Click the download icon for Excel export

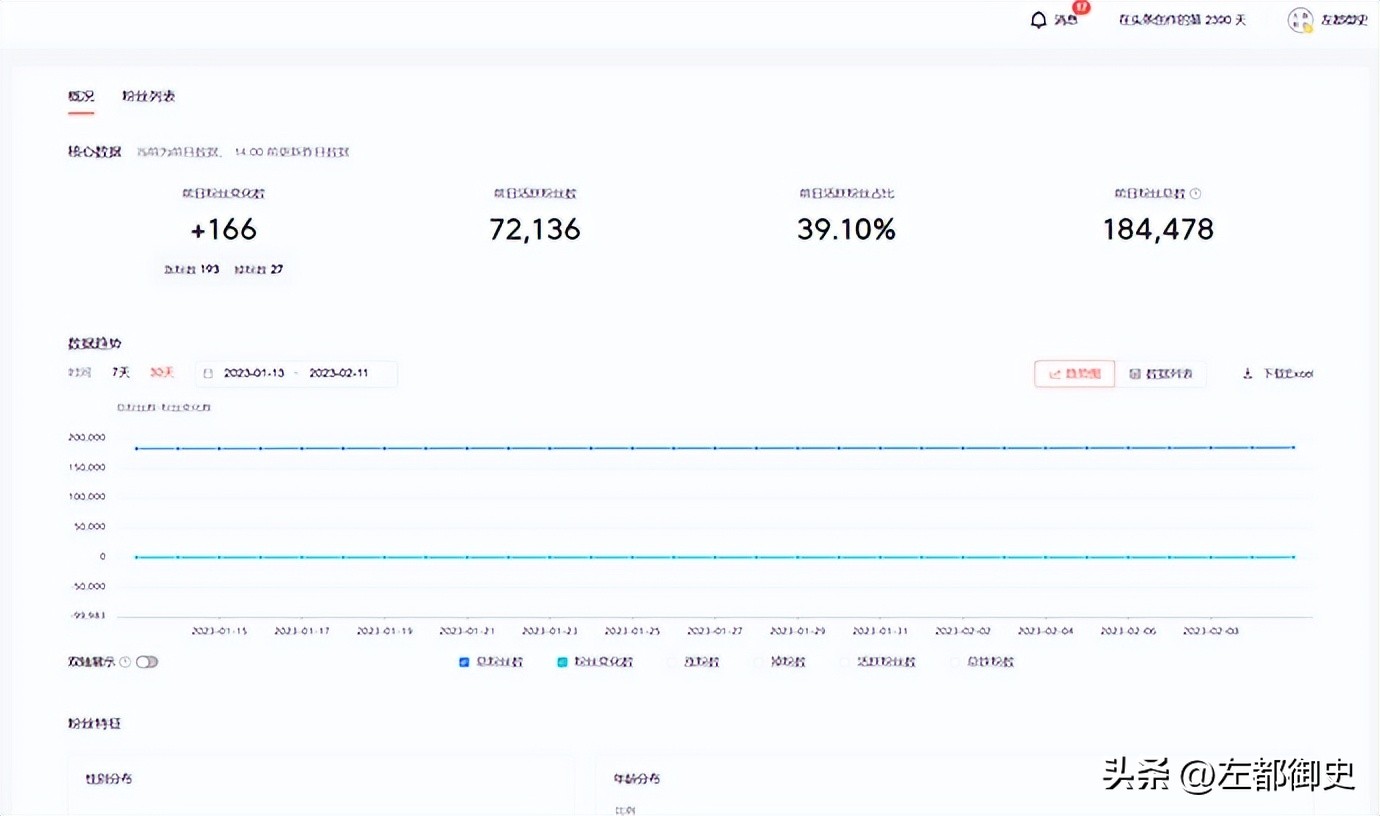[x=1247, y=374]
